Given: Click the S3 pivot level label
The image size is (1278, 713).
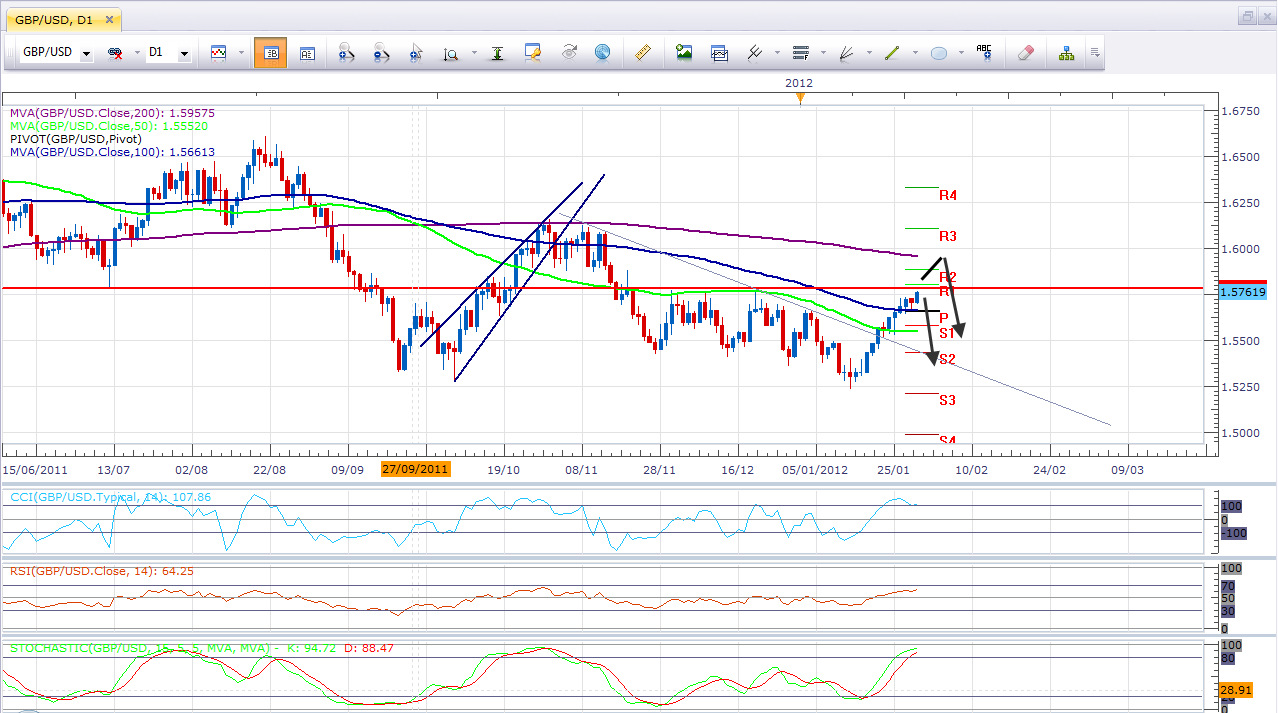Looking at the screenshot, I should pos(948,400).
